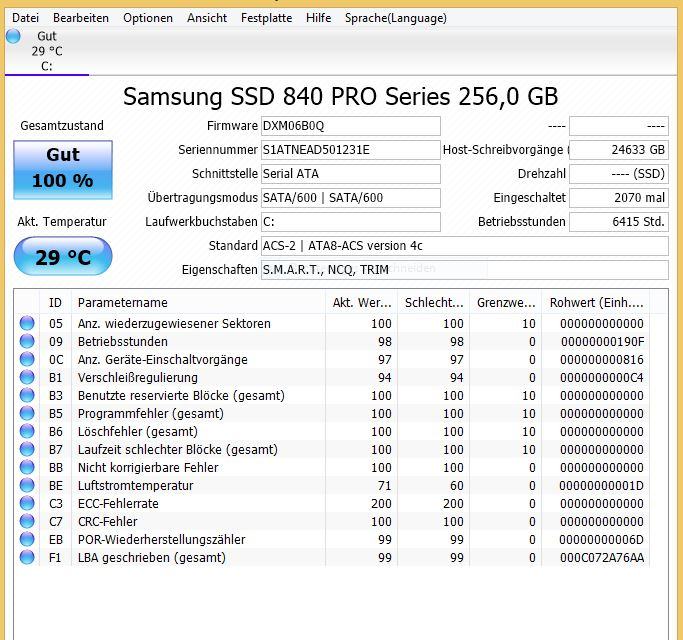Screen dimensions: 683x640
Task: Select 'POR-Wiederherstellungszähler' row text
Action: [162, 540]
